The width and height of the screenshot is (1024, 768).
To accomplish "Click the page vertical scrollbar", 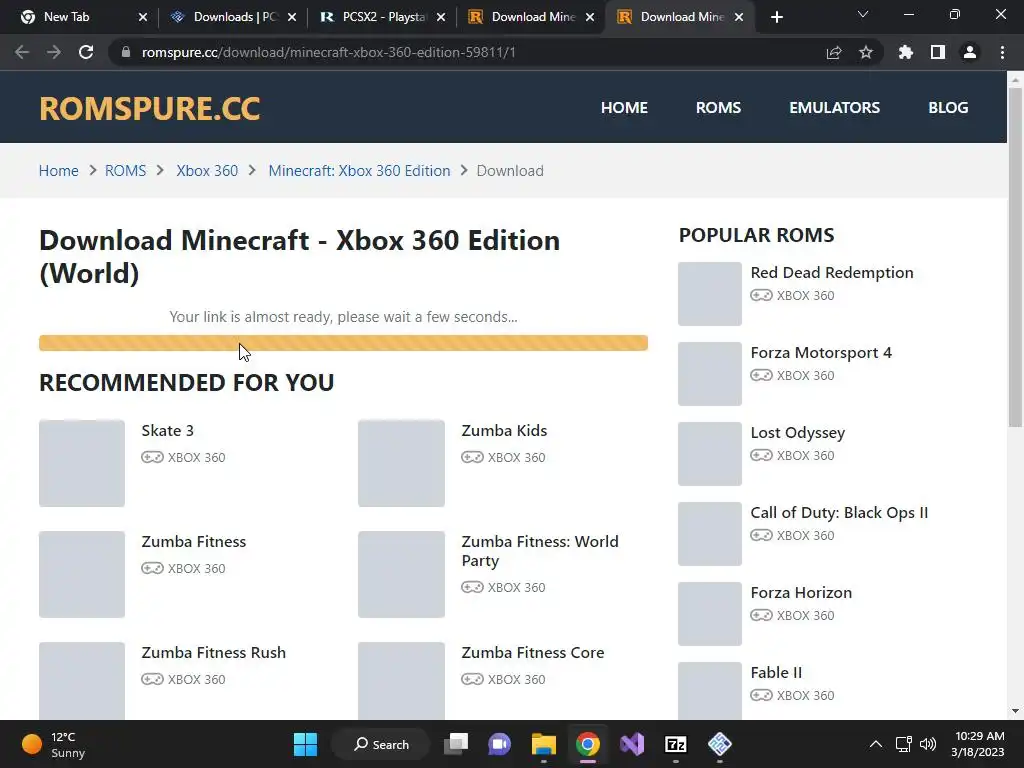I will click(1015, 257).
